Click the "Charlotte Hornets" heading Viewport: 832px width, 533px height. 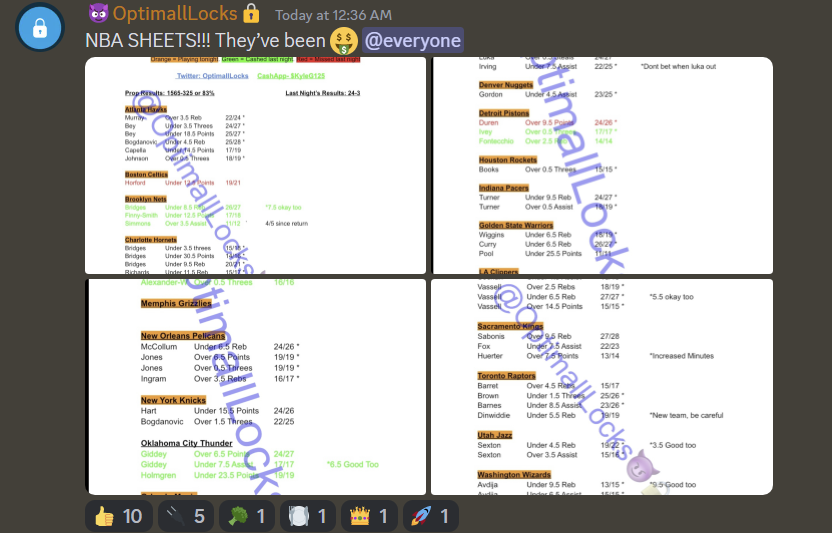click(x=151, y=239)
